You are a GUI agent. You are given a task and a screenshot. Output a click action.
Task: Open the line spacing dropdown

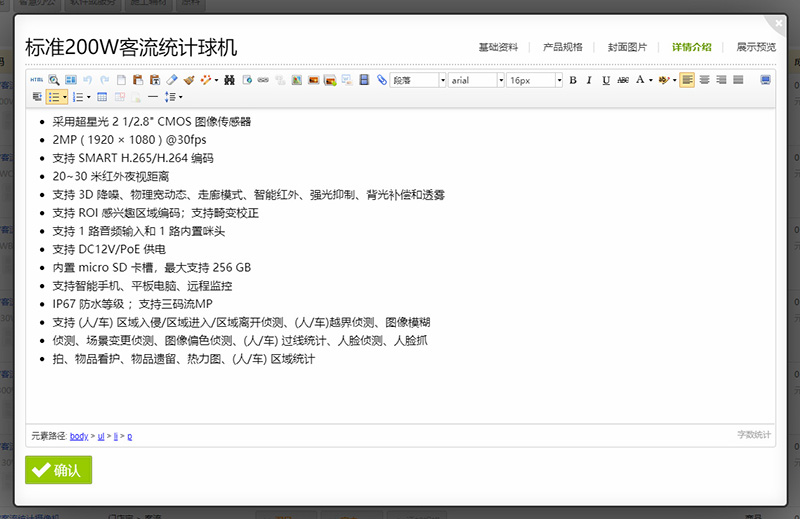coord(173,97)
